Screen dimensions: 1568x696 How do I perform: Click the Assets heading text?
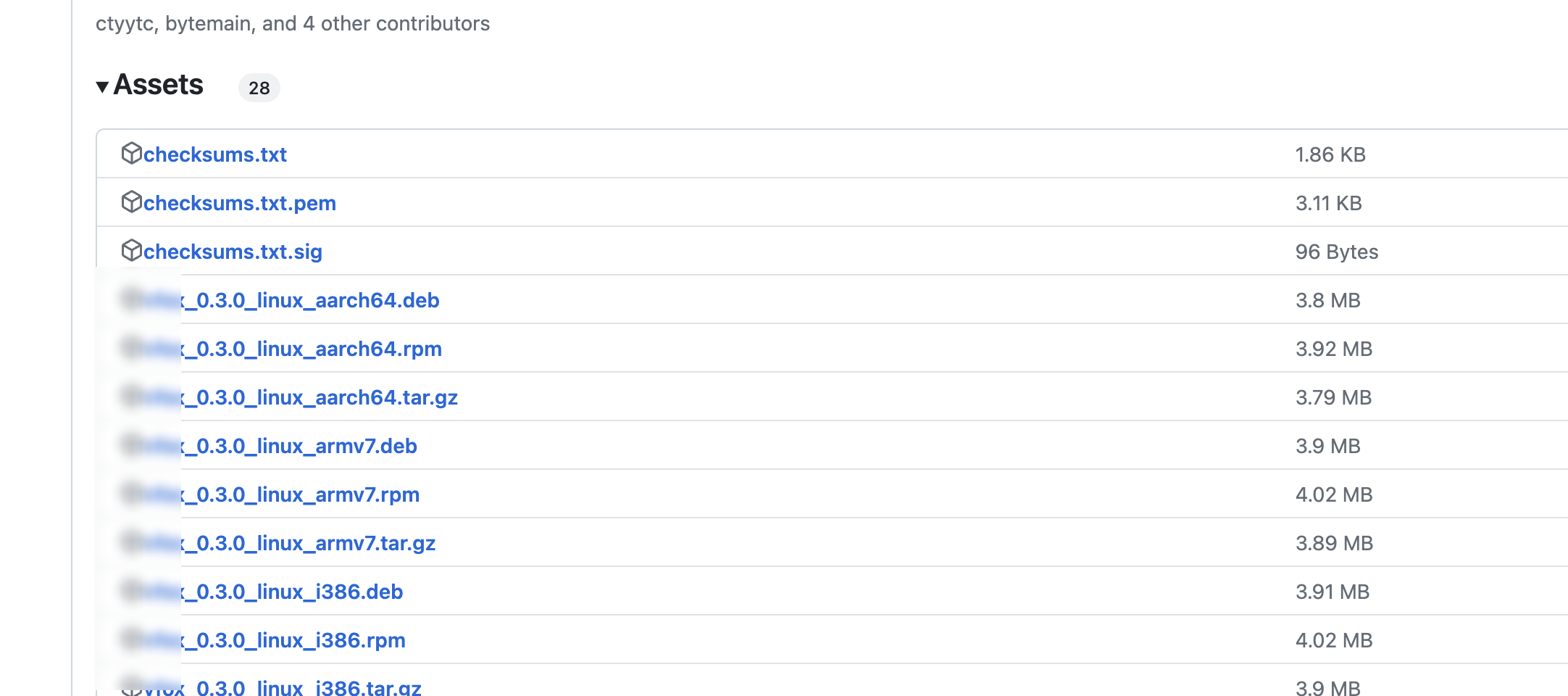159,85
